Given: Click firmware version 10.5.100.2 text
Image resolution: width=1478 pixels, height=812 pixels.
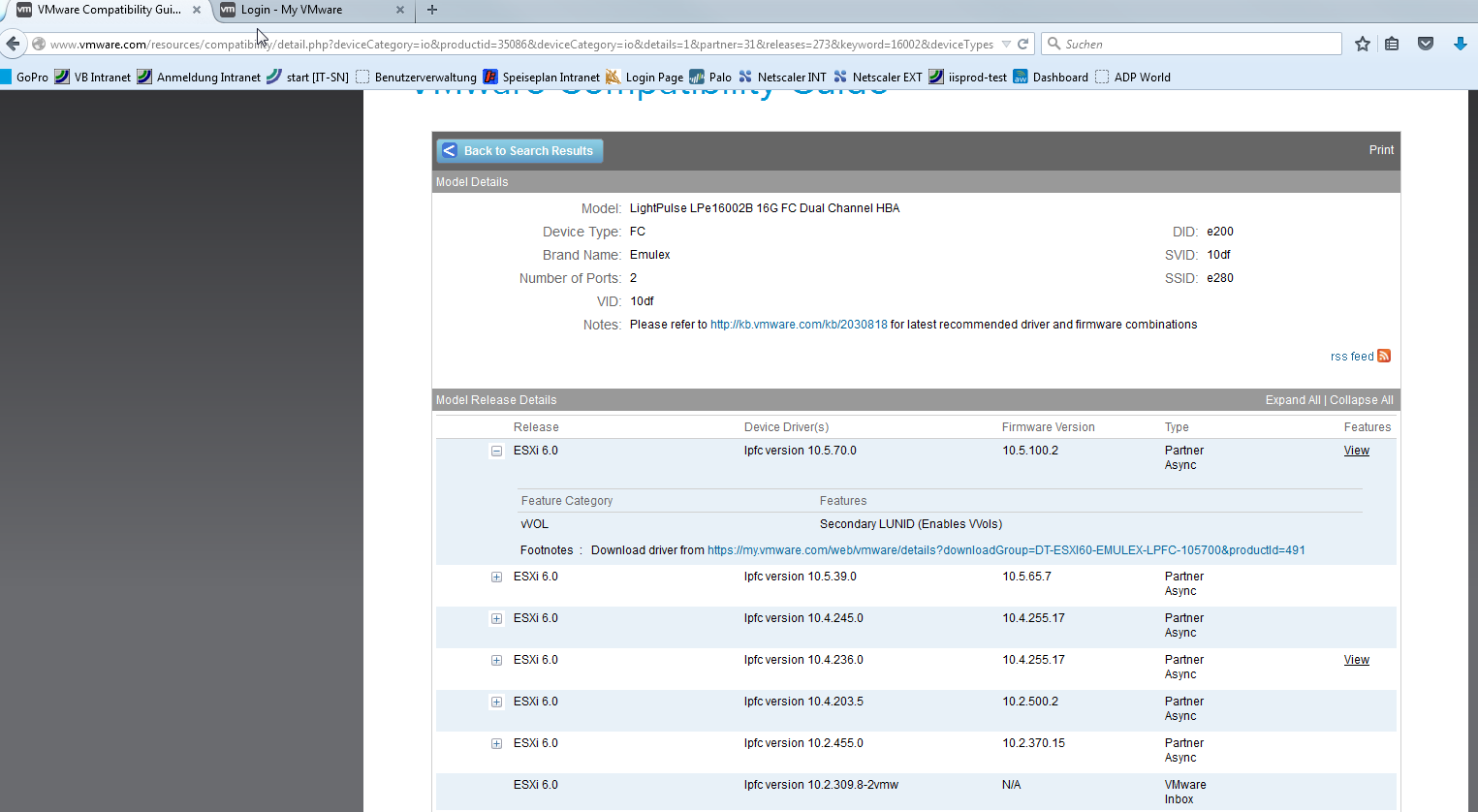Looking at the screenshot, I should pos(1030,451).
